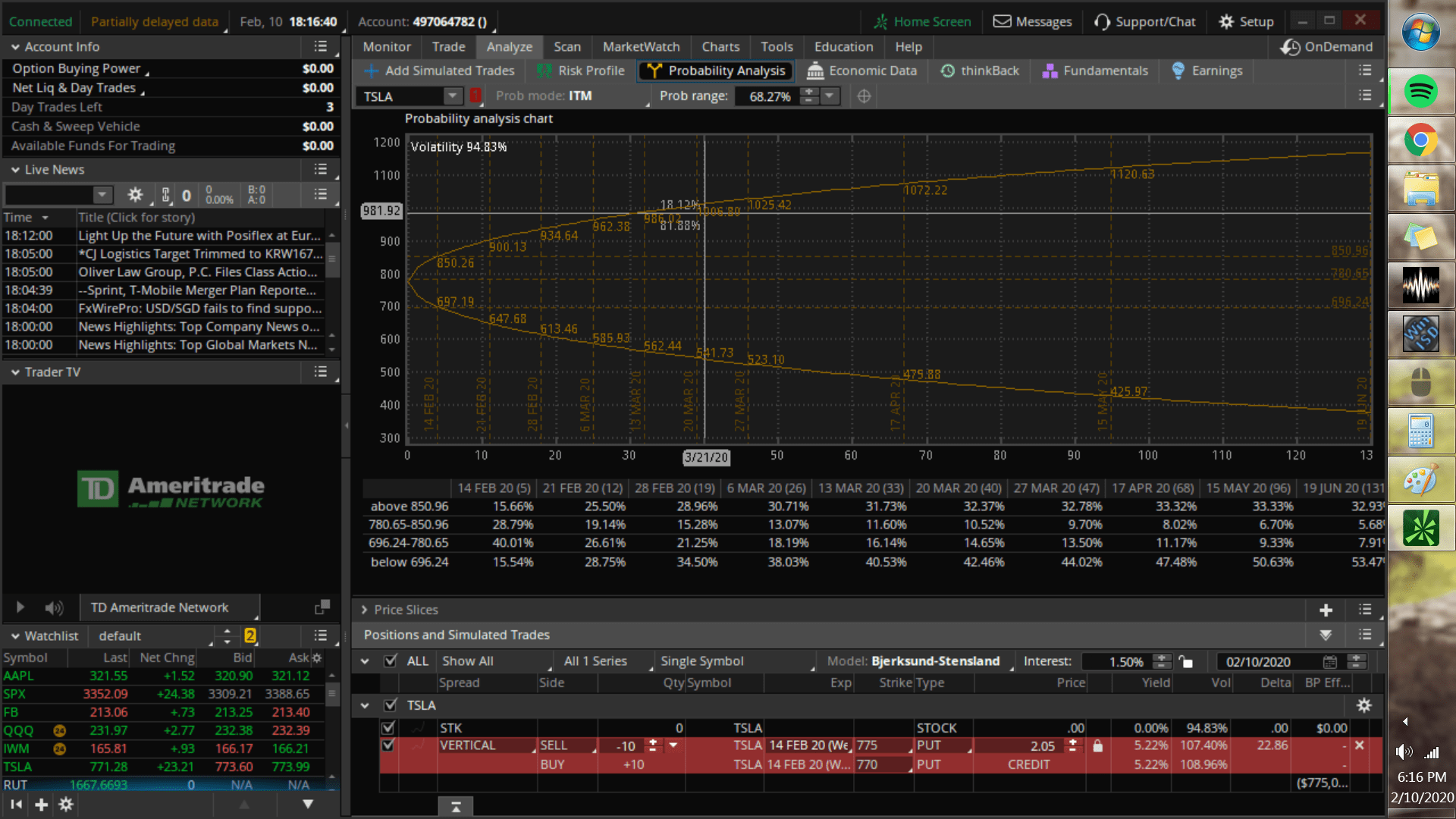
Task: Adjust Interest rate stepper
Action: [1161, 662]
